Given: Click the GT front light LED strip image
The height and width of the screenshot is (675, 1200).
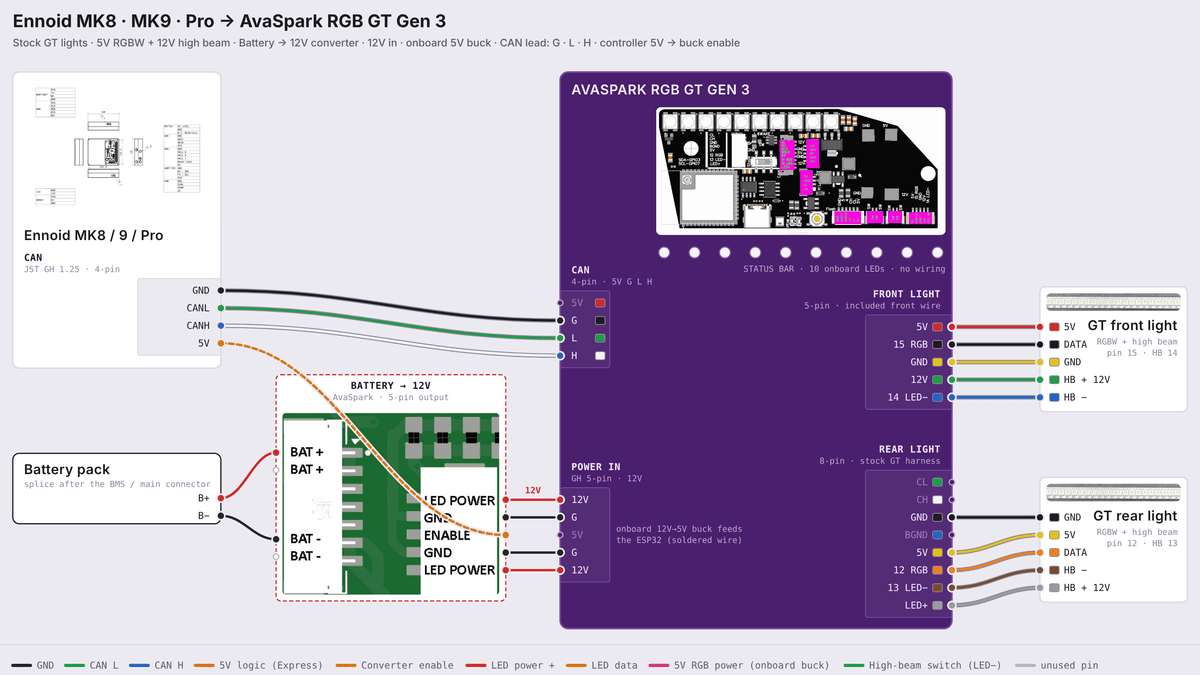Looking at the screenshot, I should point(1111,302).
